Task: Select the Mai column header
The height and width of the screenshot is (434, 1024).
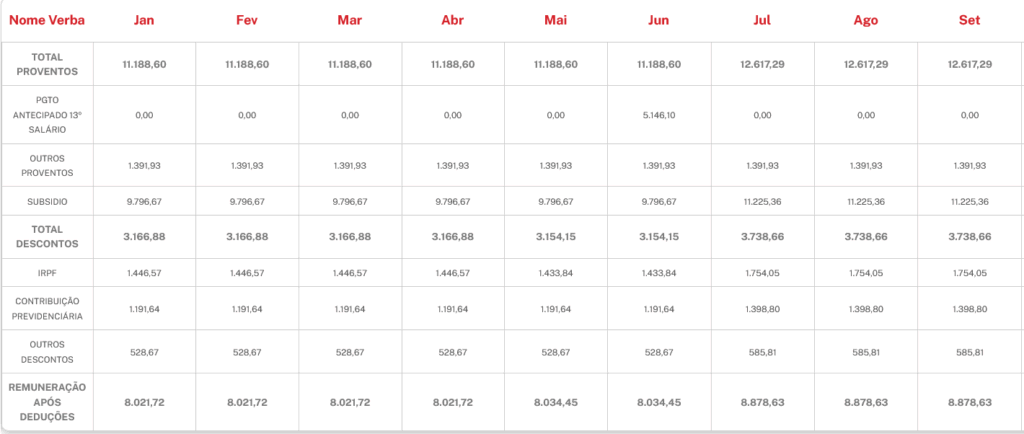Action: point(557,20)
